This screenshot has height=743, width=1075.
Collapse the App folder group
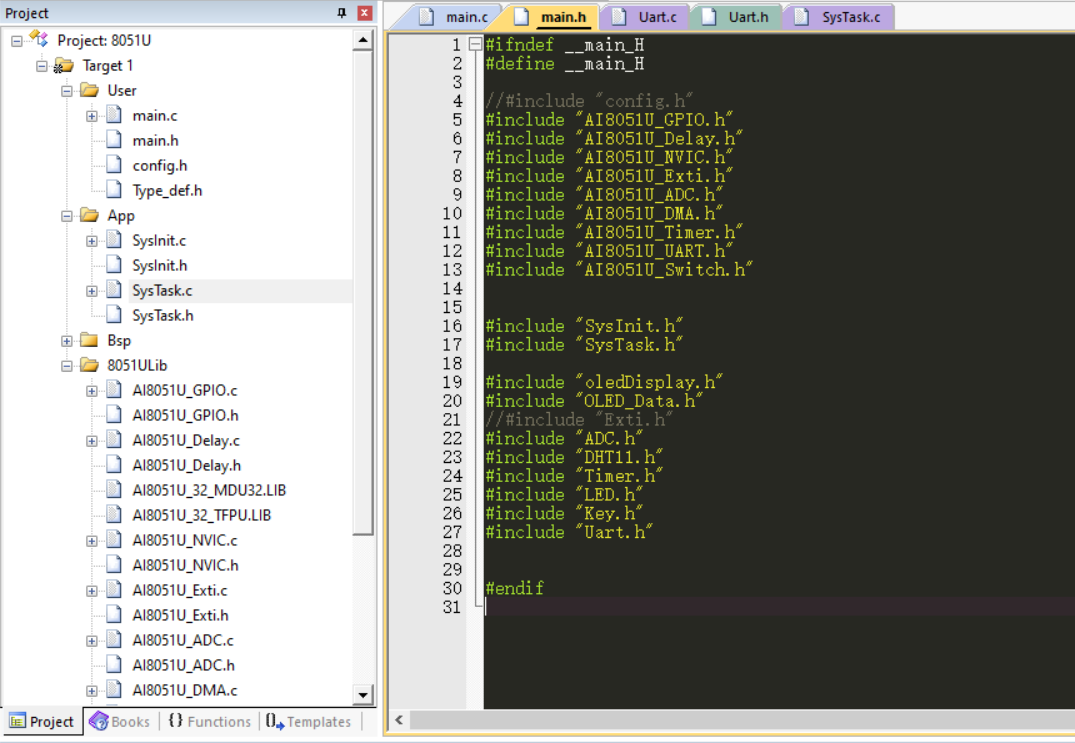click(67, 216)
